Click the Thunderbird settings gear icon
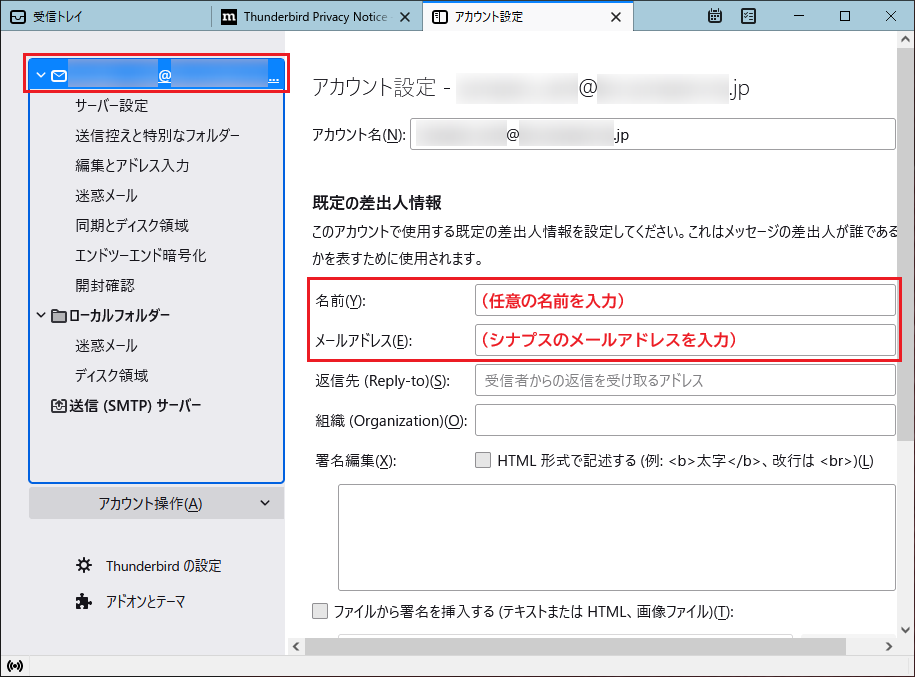 coord(84,566)
